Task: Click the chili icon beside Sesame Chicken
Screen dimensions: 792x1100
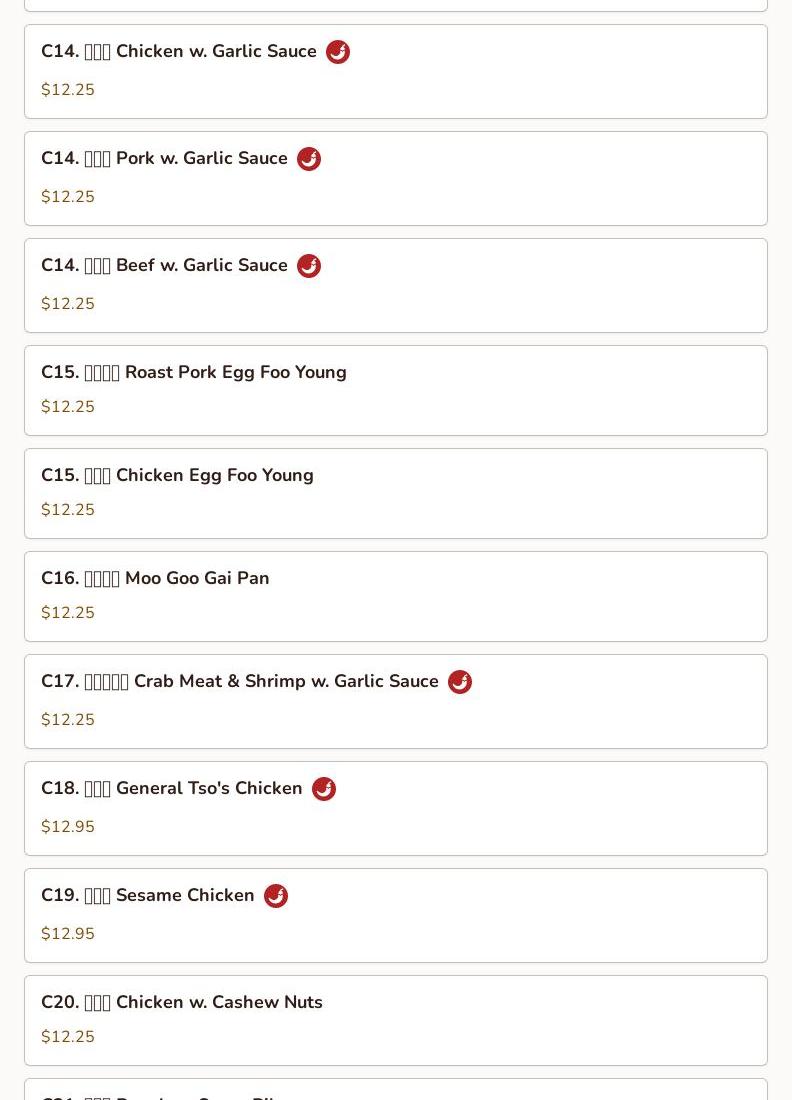Action: point(276,896)
